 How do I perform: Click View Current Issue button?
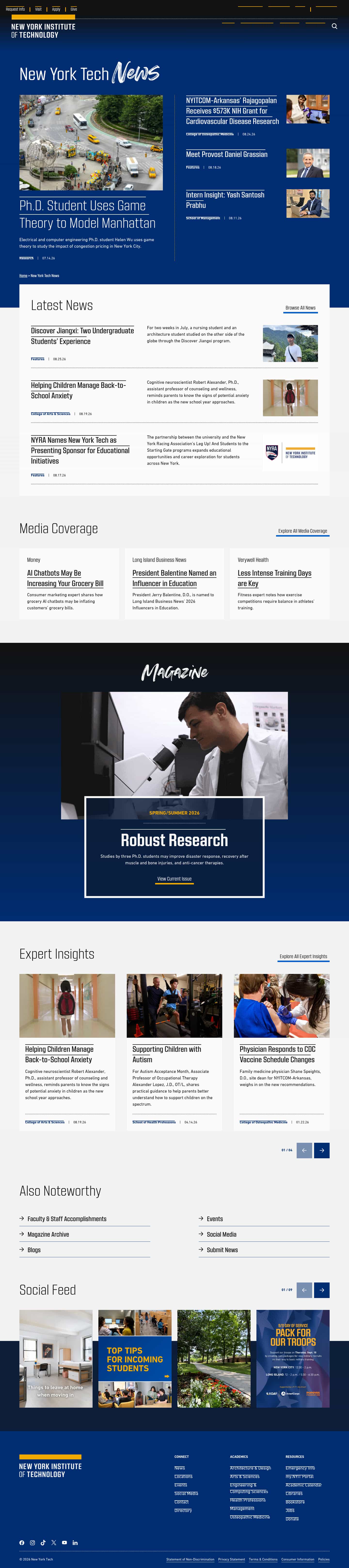(174, 879)
